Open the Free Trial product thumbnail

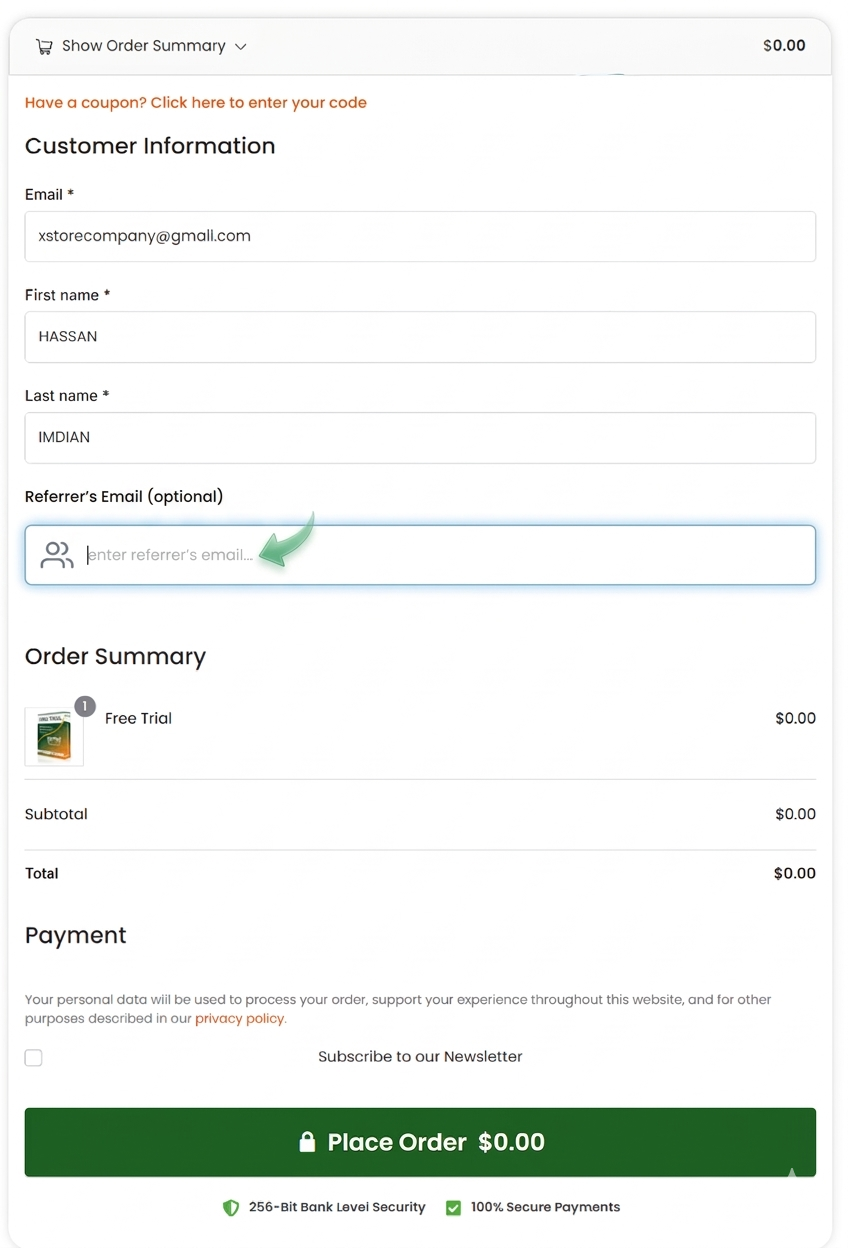54,737
